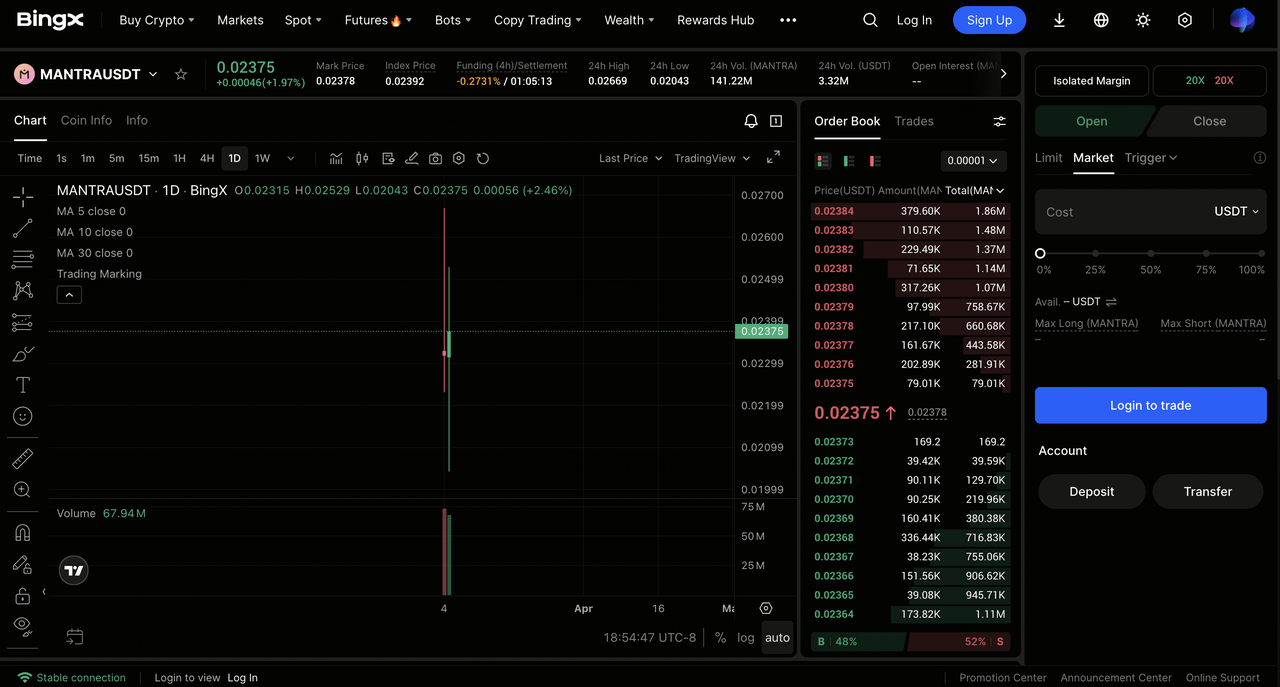Select the 15m time interval
Viewport: 1280px width, 687px height.
[148, 158]
